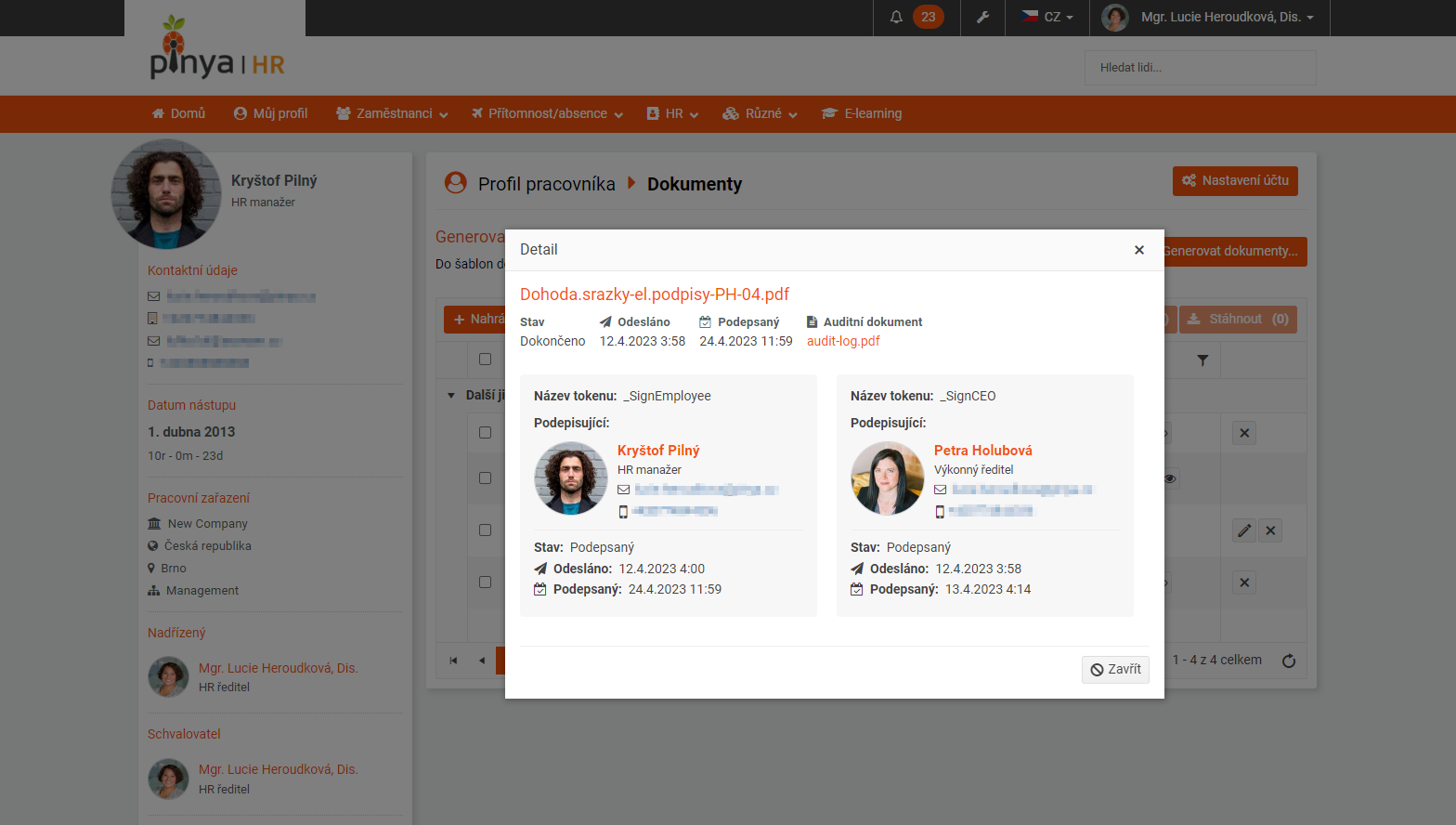The image size is (1456, 825).
Task: Open the CZ language dropdown
Action: pyautogui.click(x=1047, y=17)
